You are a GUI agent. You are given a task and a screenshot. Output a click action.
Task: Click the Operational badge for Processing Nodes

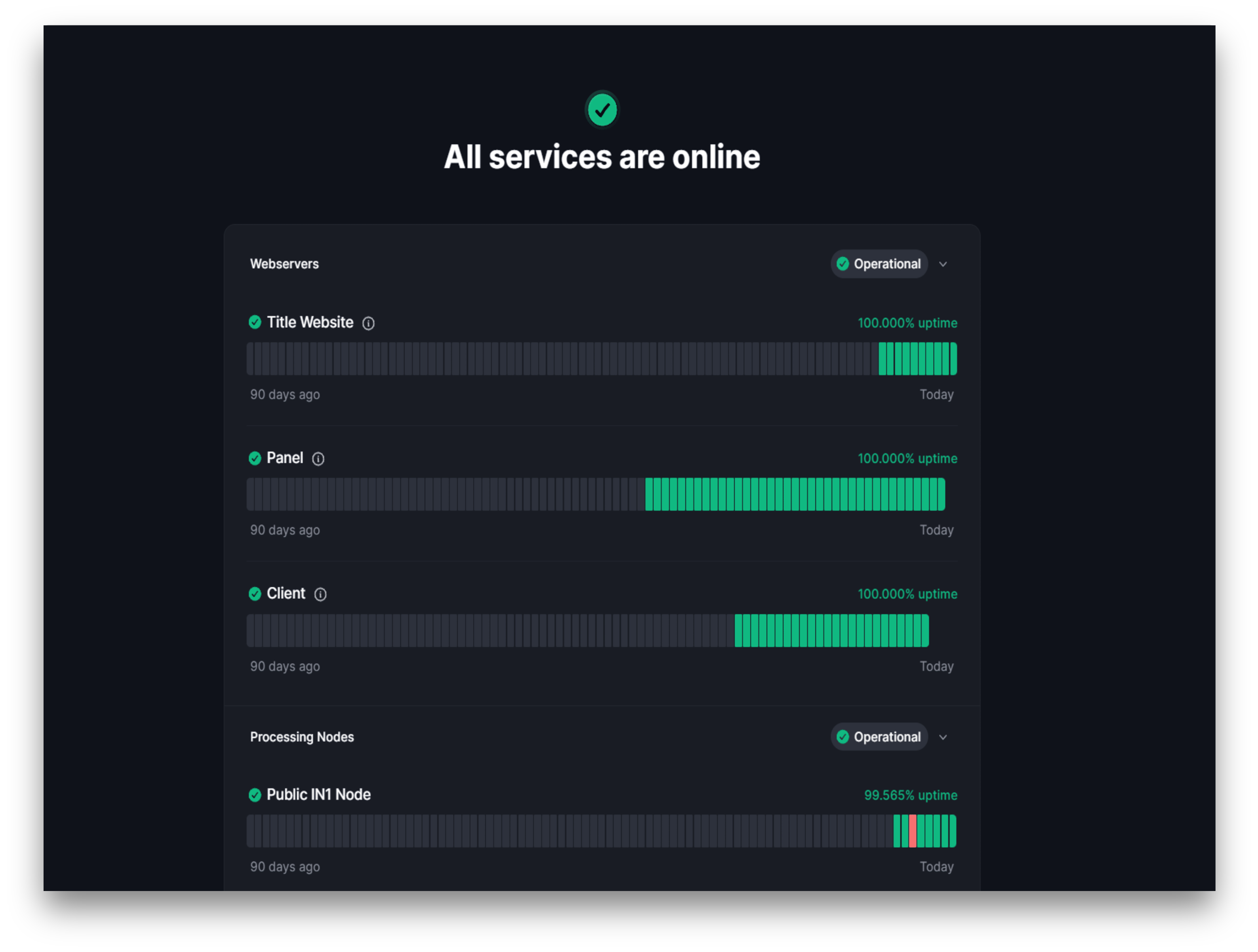pyautogui.click(x=879, y=737)
